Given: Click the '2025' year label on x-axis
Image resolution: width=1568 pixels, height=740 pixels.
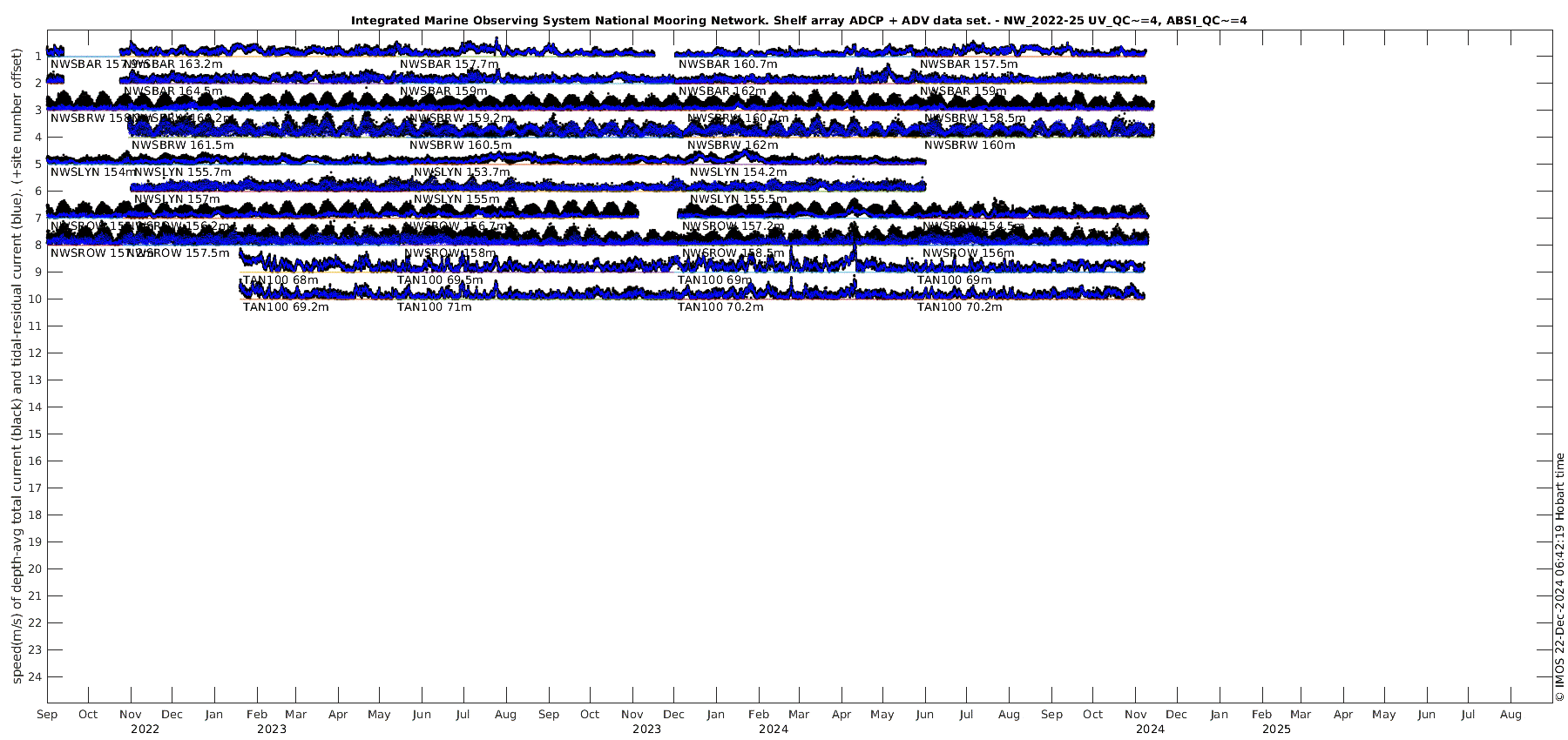Looking at the screenshot, I should 1276,730.
